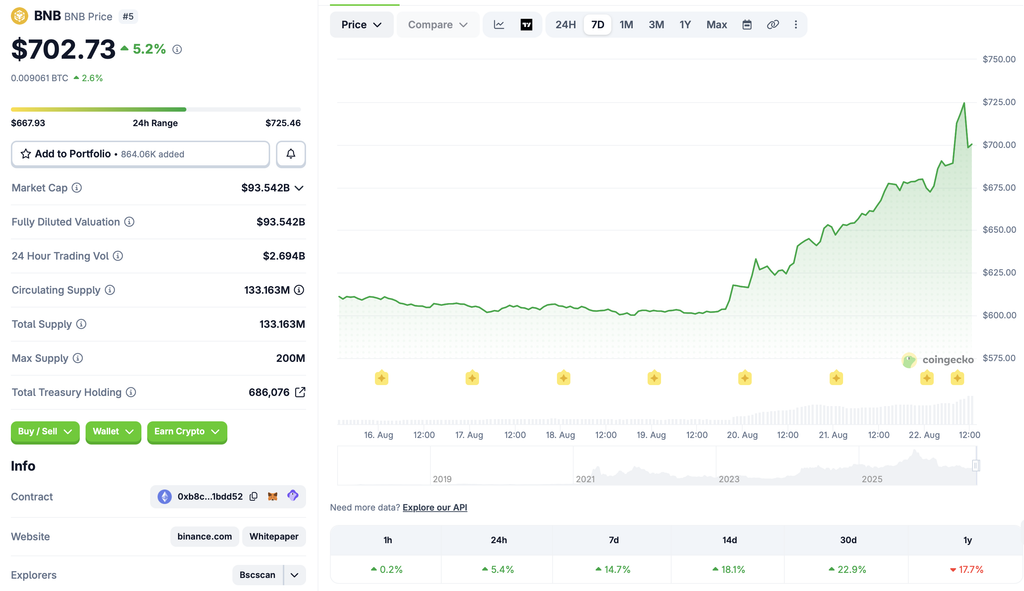Click the MetaMask fox icon

(x=272, y=496)
